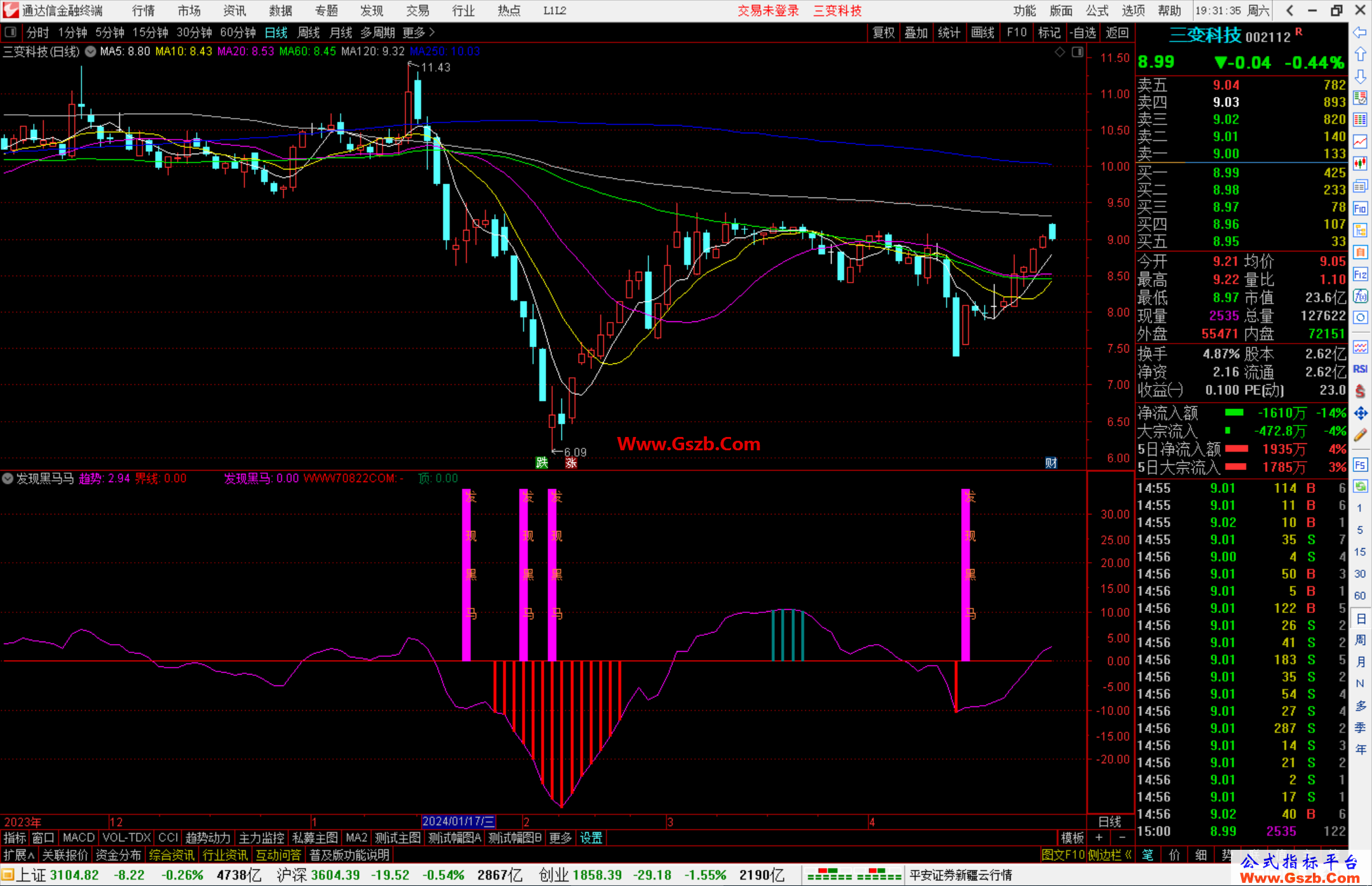Click the F12 trading icon

pyautogui.click(x=1360, y=274)
